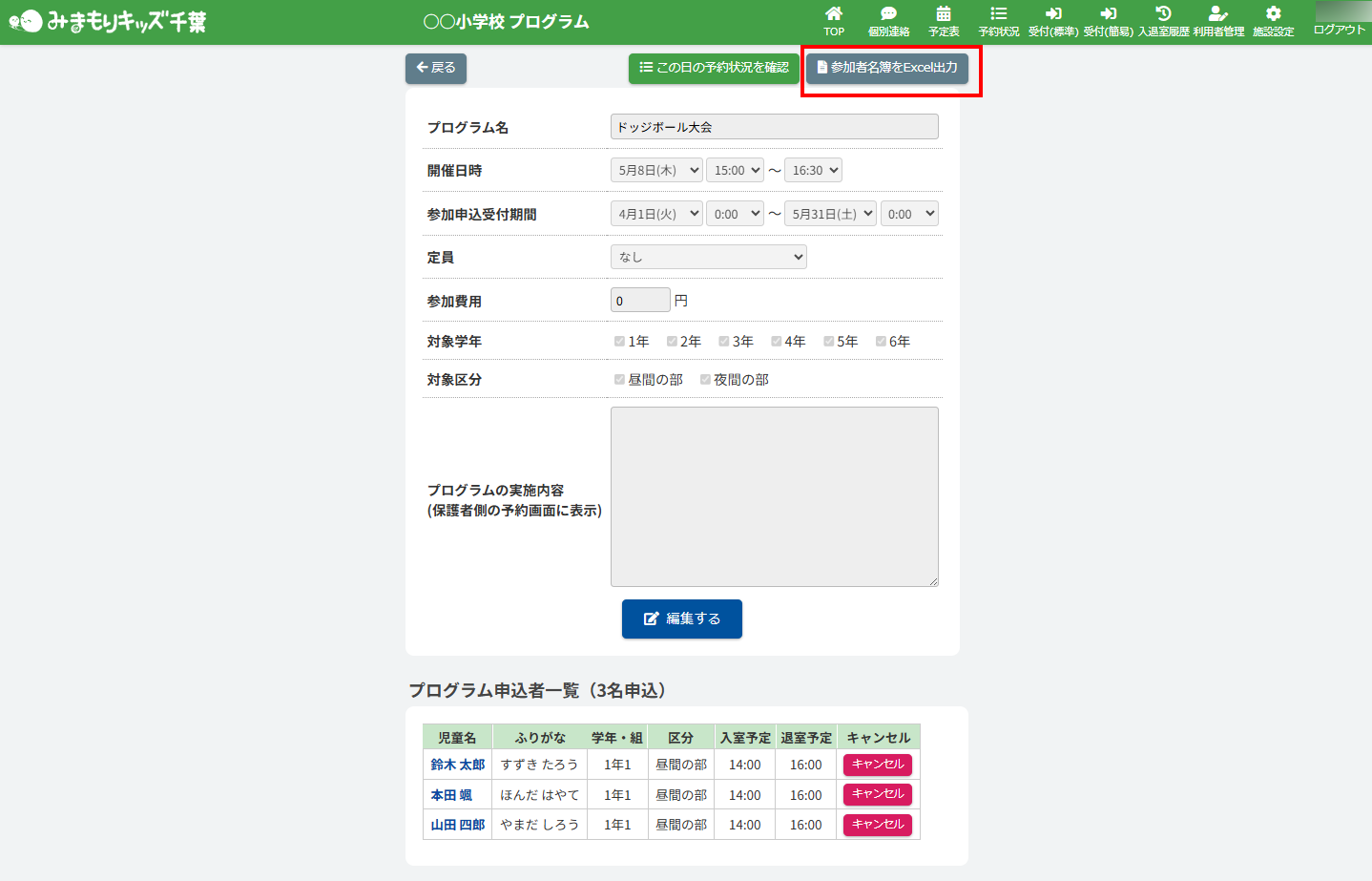This screenshot has width=1372, height=881.
Task: Expand the 定員 capacity dropdown
Action: coord(708,257)
